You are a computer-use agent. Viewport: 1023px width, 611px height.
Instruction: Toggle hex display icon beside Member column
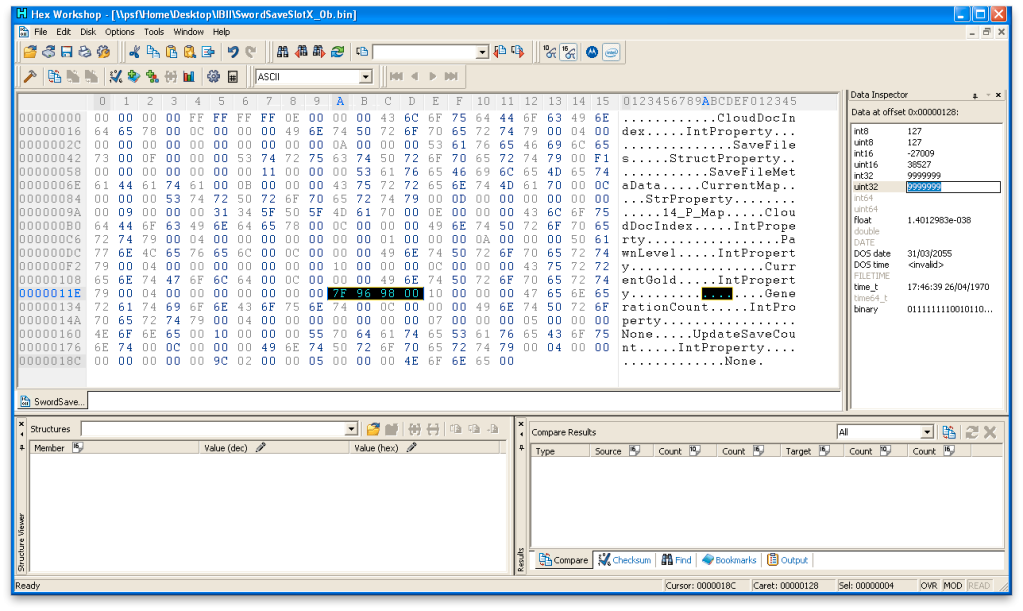point(78,447)
